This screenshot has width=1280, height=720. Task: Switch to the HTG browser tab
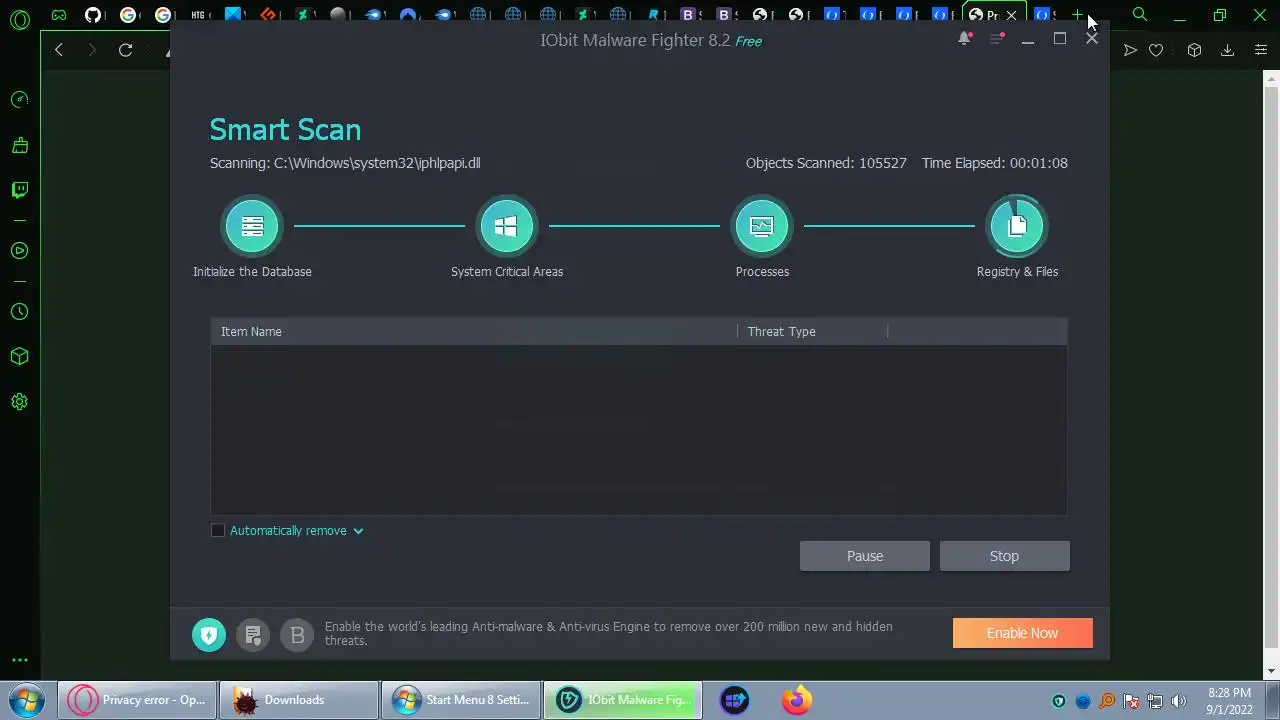pyautogui.click(x=198, y=15)
